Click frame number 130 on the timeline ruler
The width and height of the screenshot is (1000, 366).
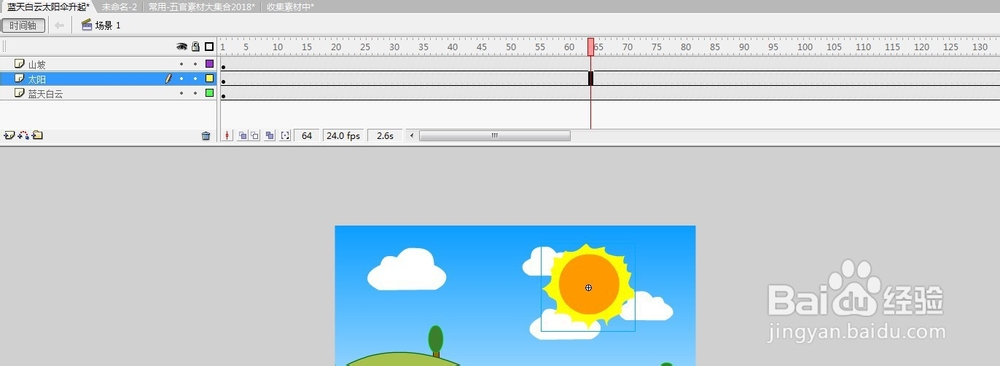click(x=980, y=47)
